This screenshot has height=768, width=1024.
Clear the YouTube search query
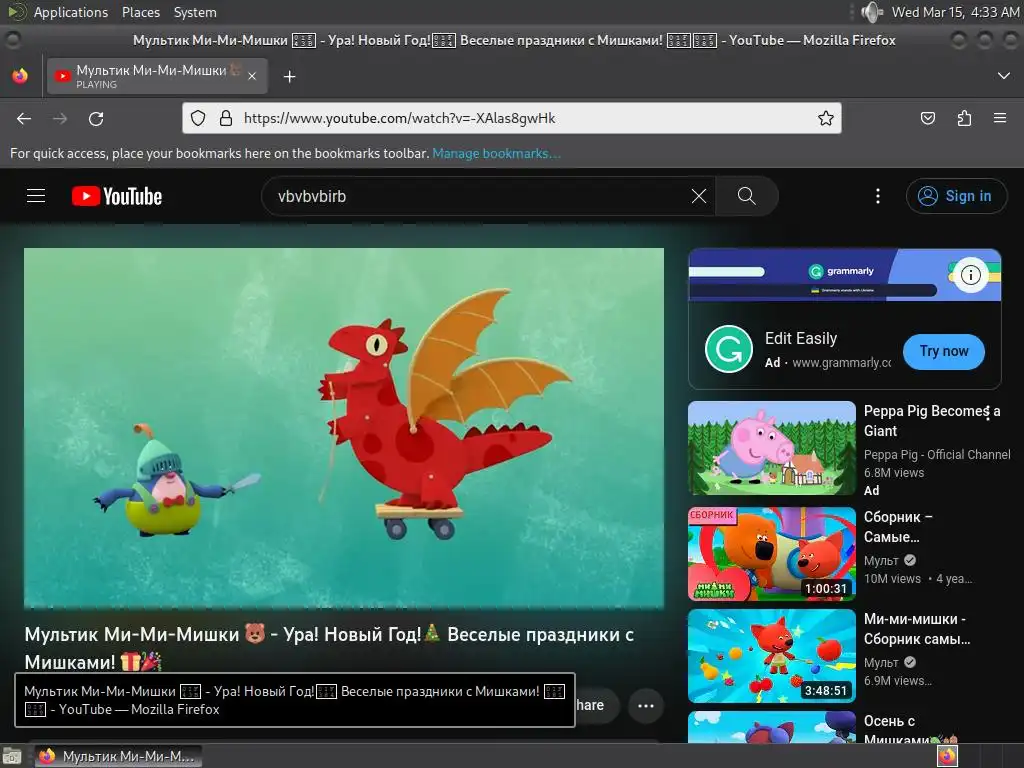point(699,196)
